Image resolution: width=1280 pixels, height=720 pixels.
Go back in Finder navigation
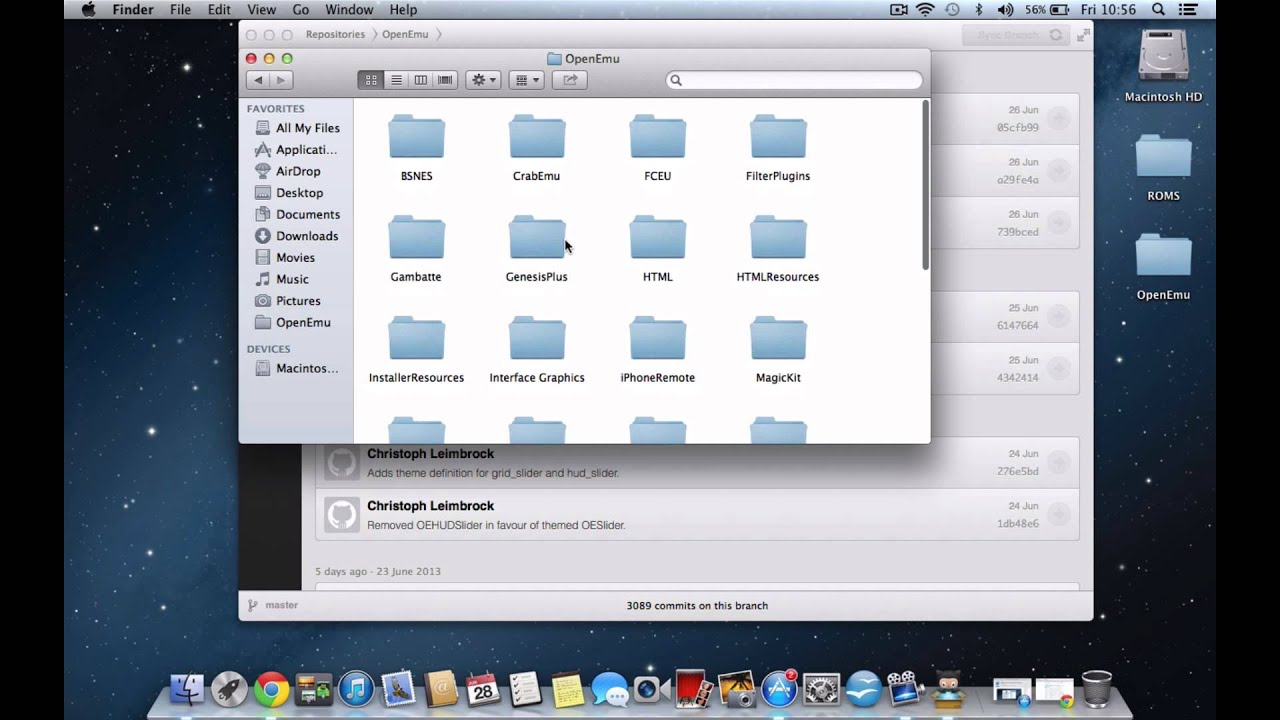(259, 80)
